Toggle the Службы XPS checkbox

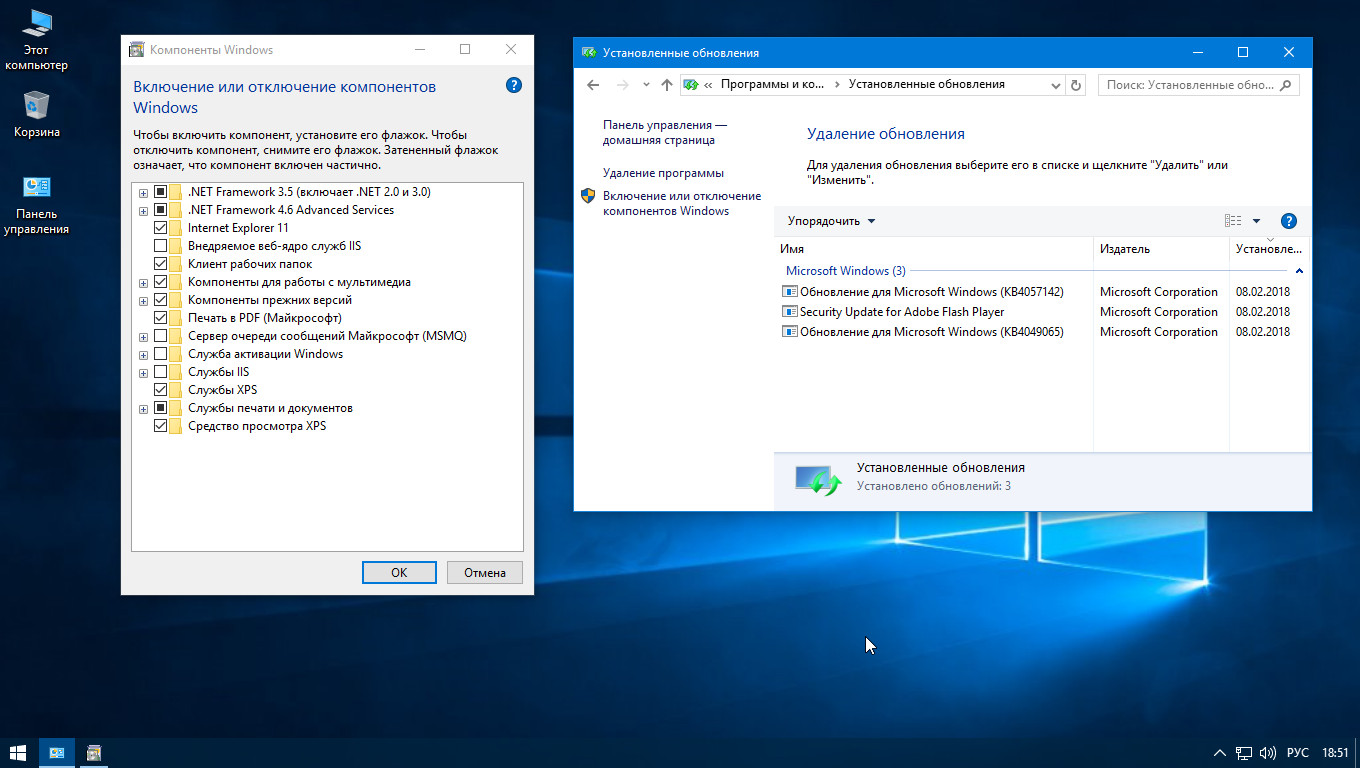coord(161,390)
